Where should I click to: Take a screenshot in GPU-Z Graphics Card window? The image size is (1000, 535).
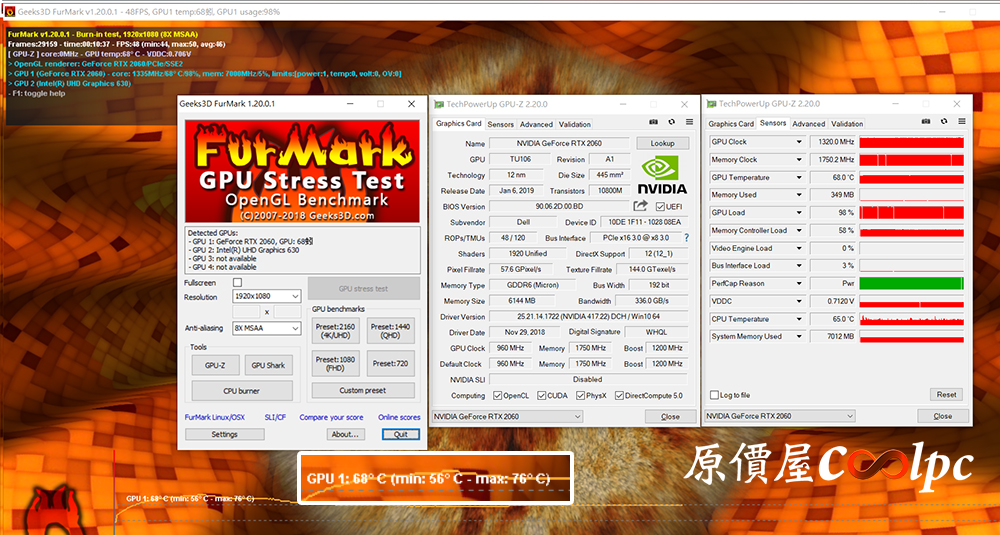click(653, 122)
